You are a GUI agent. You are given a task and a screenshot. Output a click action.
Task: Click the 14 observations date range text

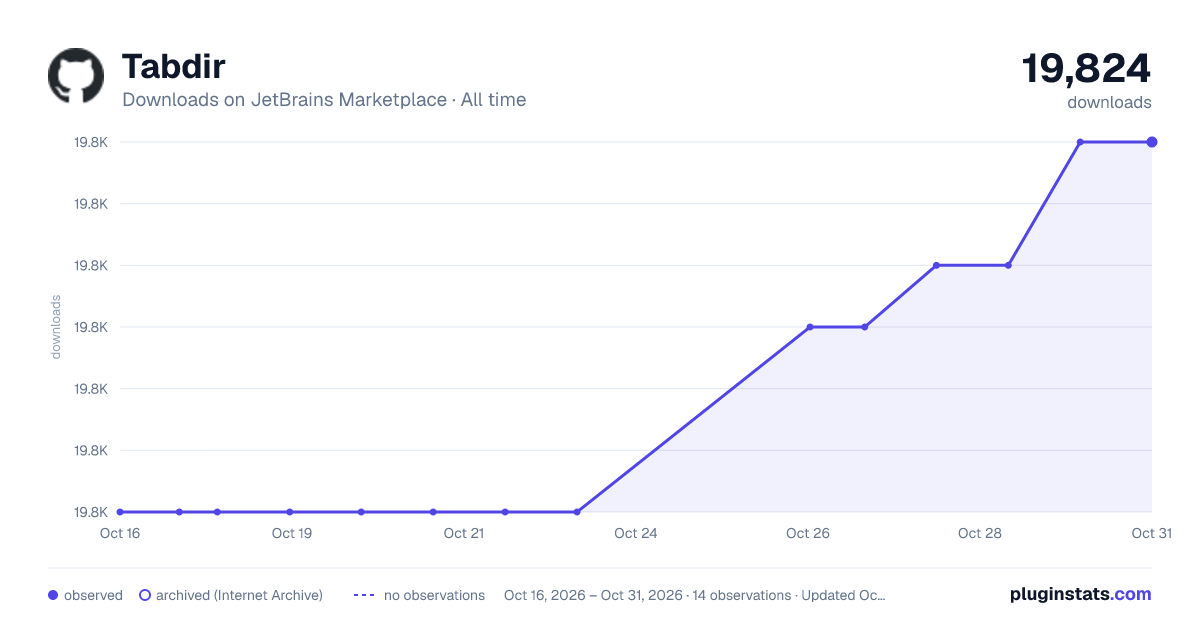pos(695,595)
